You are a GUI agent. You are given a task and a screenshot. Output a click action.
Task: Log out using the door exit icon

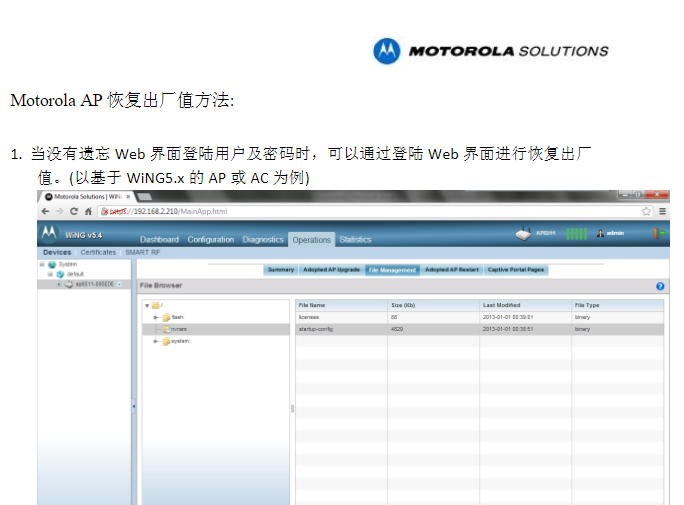click(659, 233)
